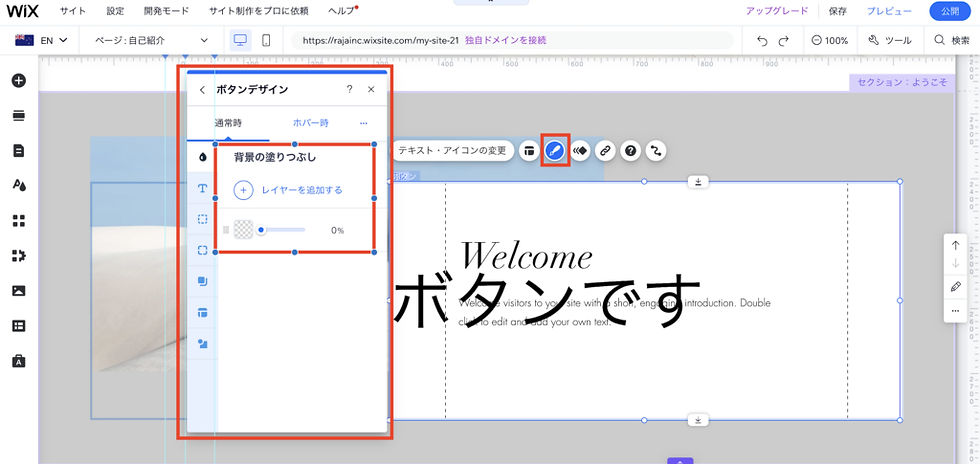The height and width of the screenshot is (464, 980).
Task: Open the puzzle-piece plugins icon
Action: 19,255
